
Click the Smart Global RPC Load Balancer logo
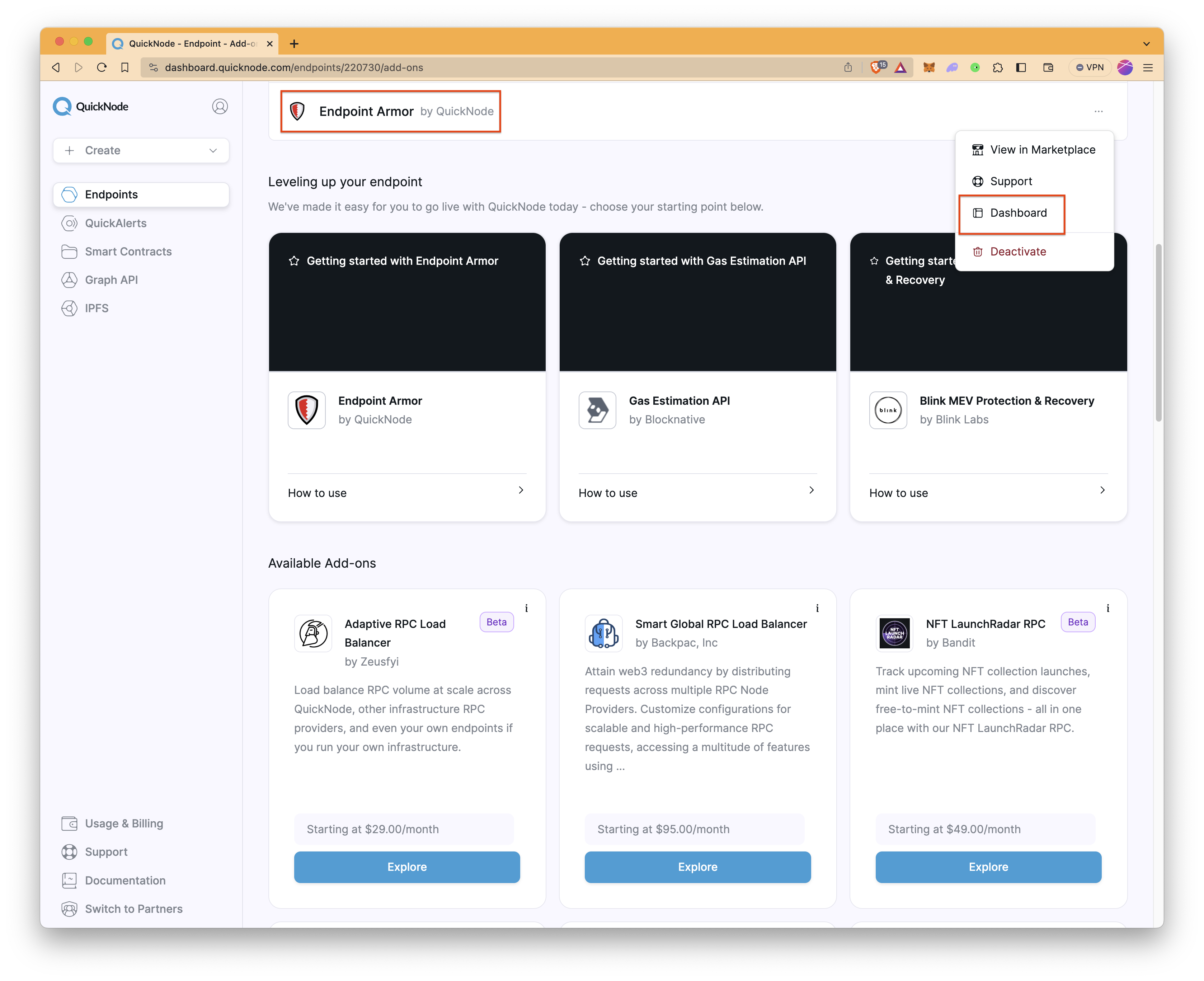coord(603,633)
